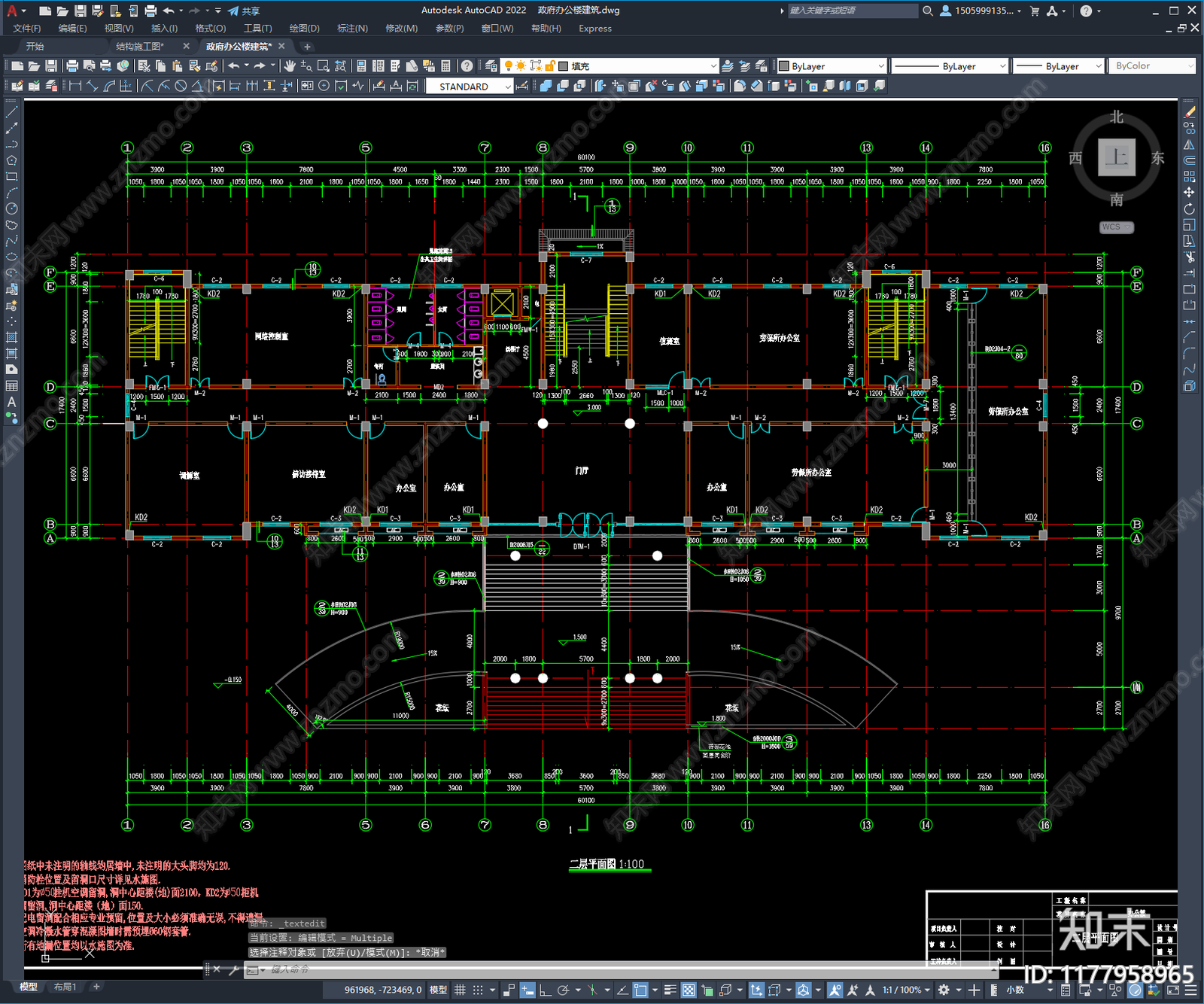1204x1004 pixels.
Task: Open the ByLayer color swatch control
Action: [832, 66]
